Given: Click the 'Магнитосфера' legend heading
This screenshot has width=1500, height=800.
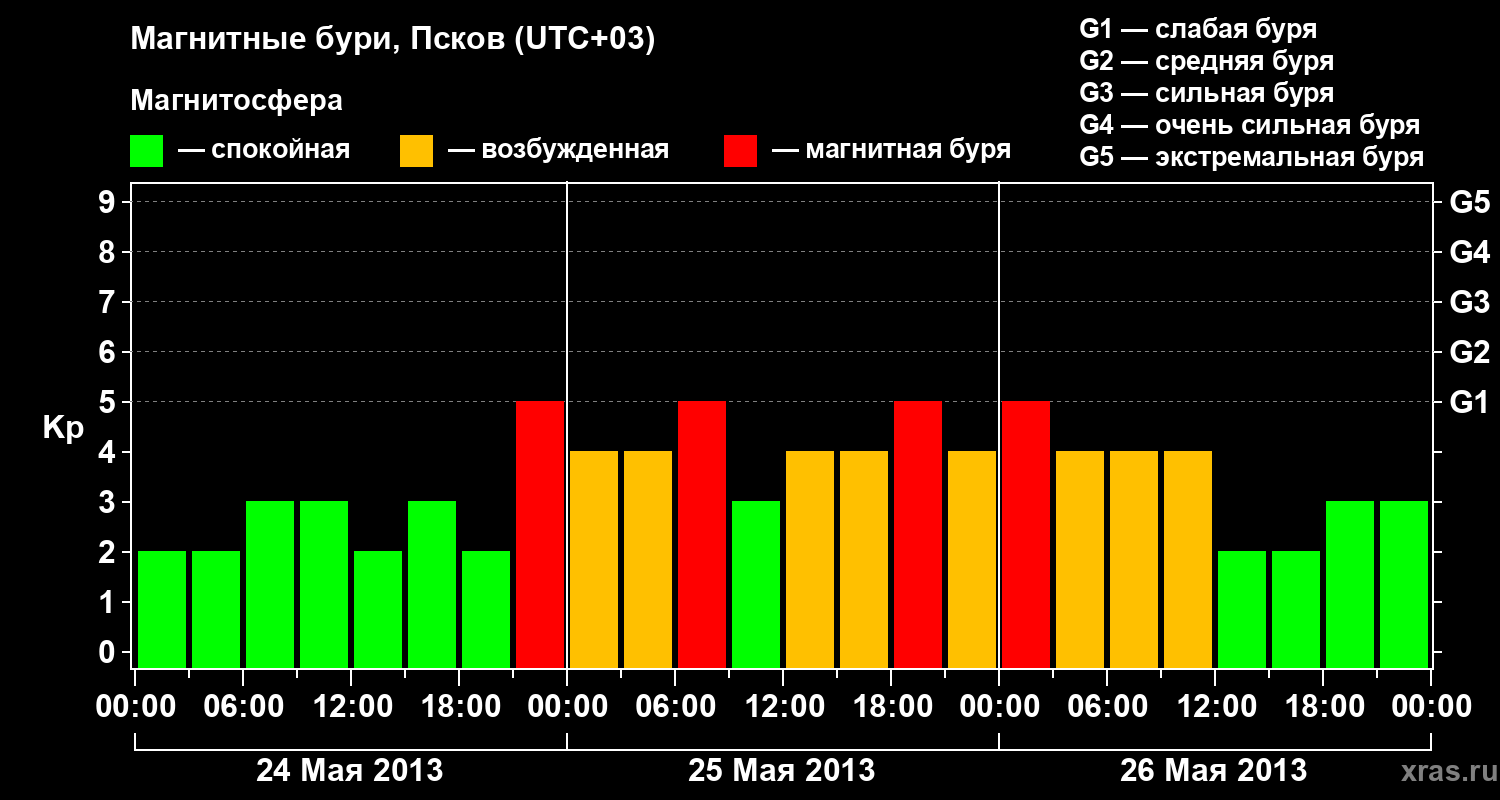Looking at the screenshot, I should click(236, 101).
